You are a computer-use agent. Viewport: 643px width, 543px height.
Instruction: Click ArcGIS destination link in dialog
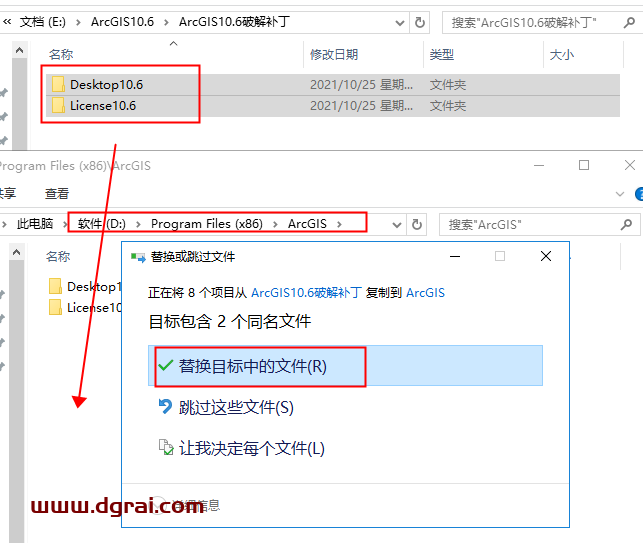pos(425,292)
